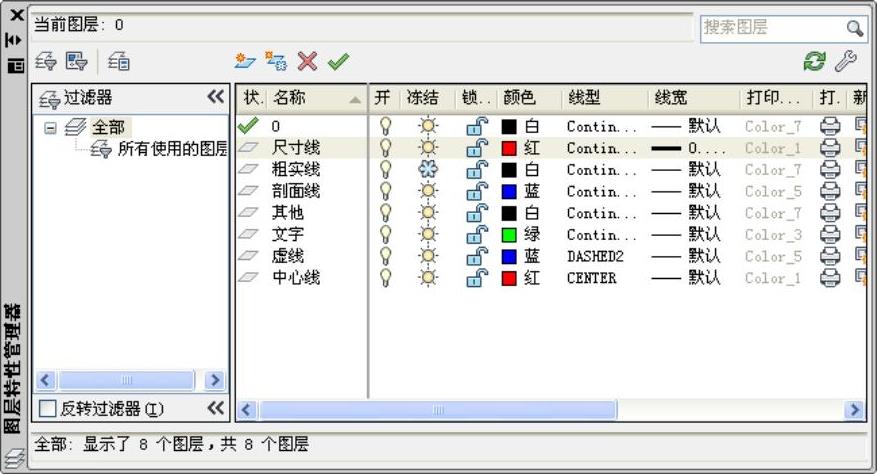The height and width of the screenshot is (474, 877).
Task: Click the printer icon for 文字 layer
Action: pos(829,235)
